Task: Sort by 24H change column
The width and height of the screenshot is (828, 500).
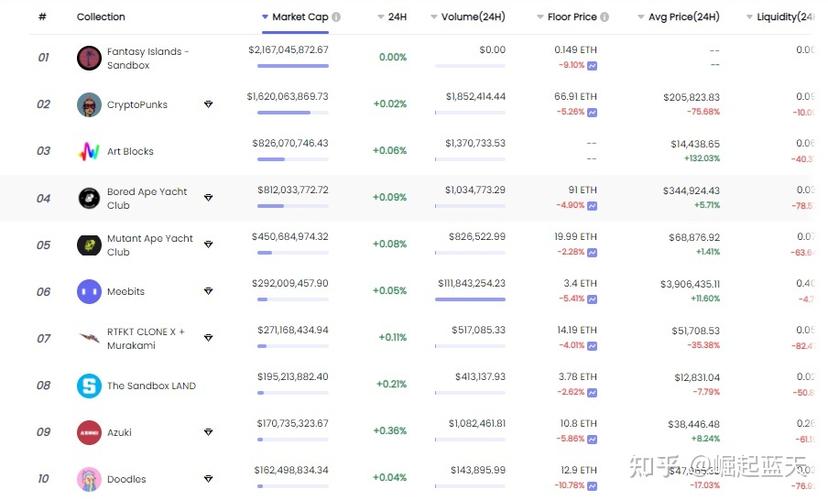Action: point(392,17)
